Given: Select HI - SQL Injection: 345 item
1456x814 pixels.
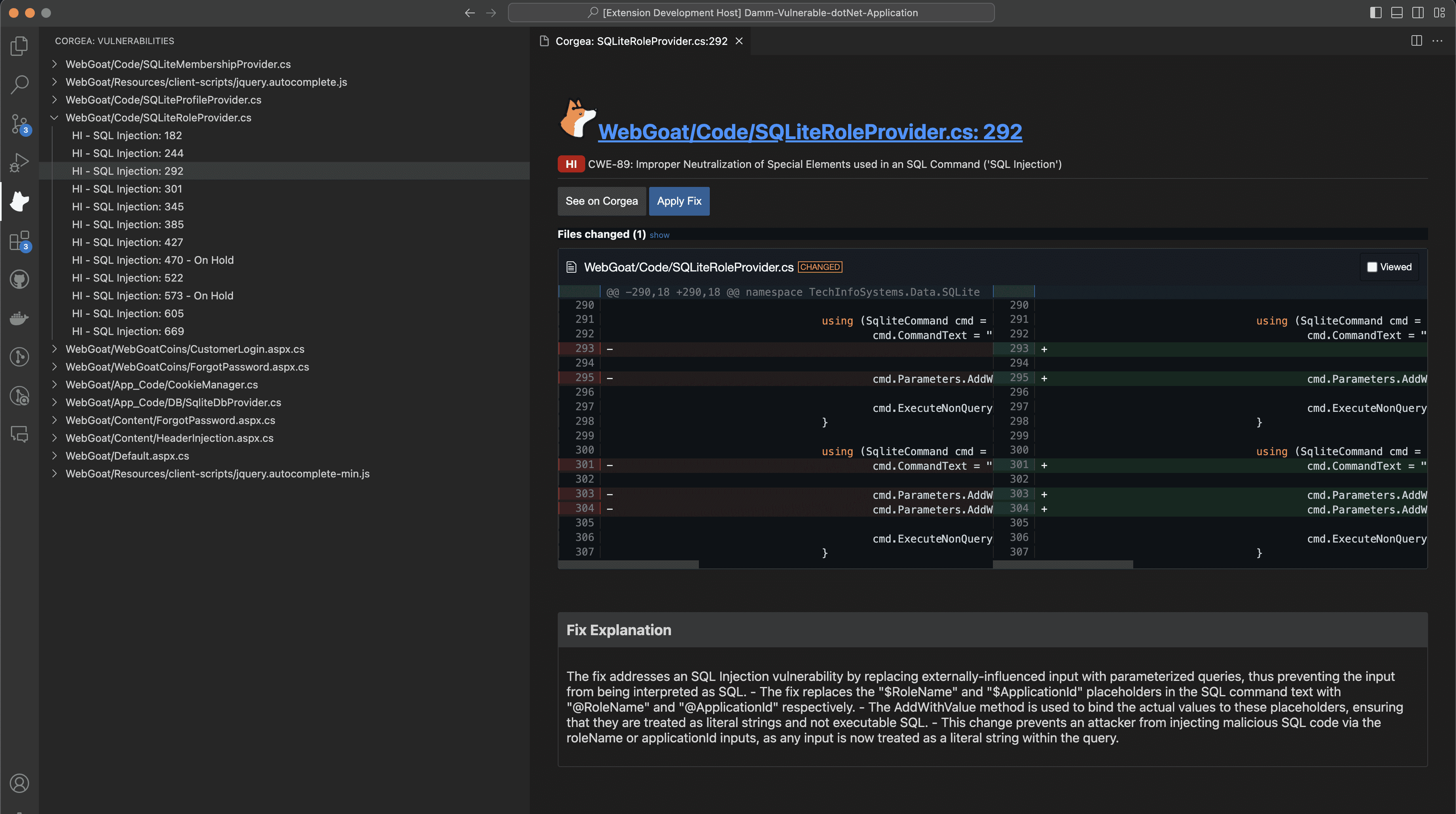Looking at the screenshot, I should point(128,206).
